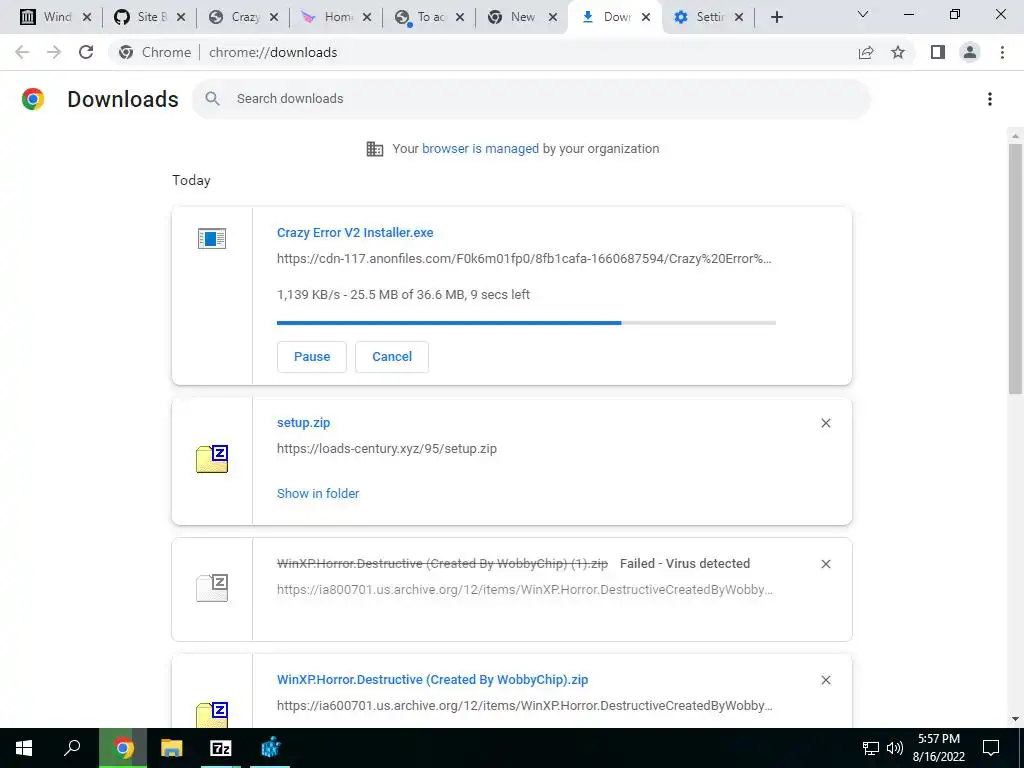This screenshot has height=768, width=1024.
Task: Close the Downloads tab
Action: coord(646,18)
